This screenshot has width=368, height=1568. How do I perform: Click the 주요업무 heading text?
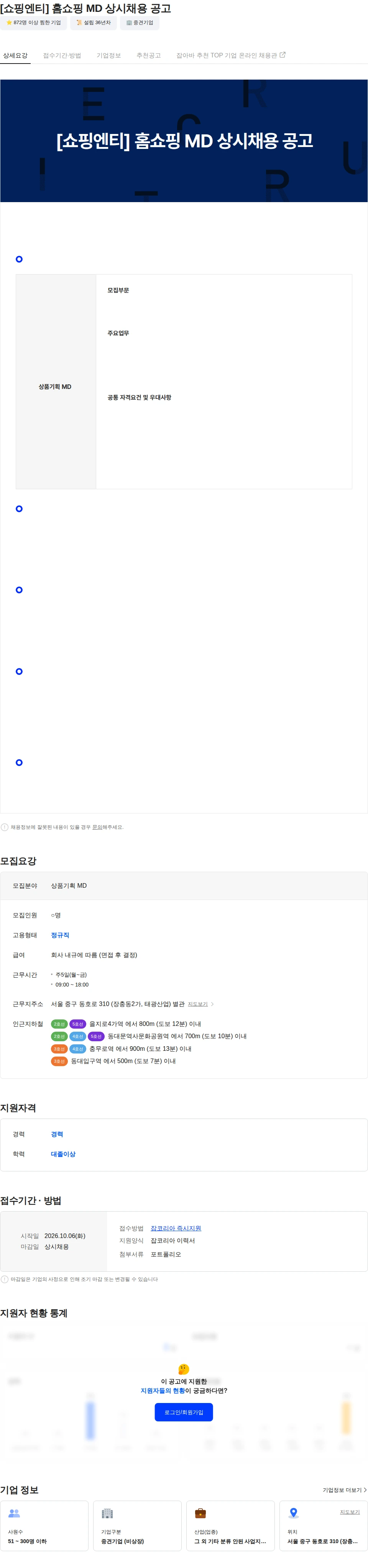coord(118,333)
